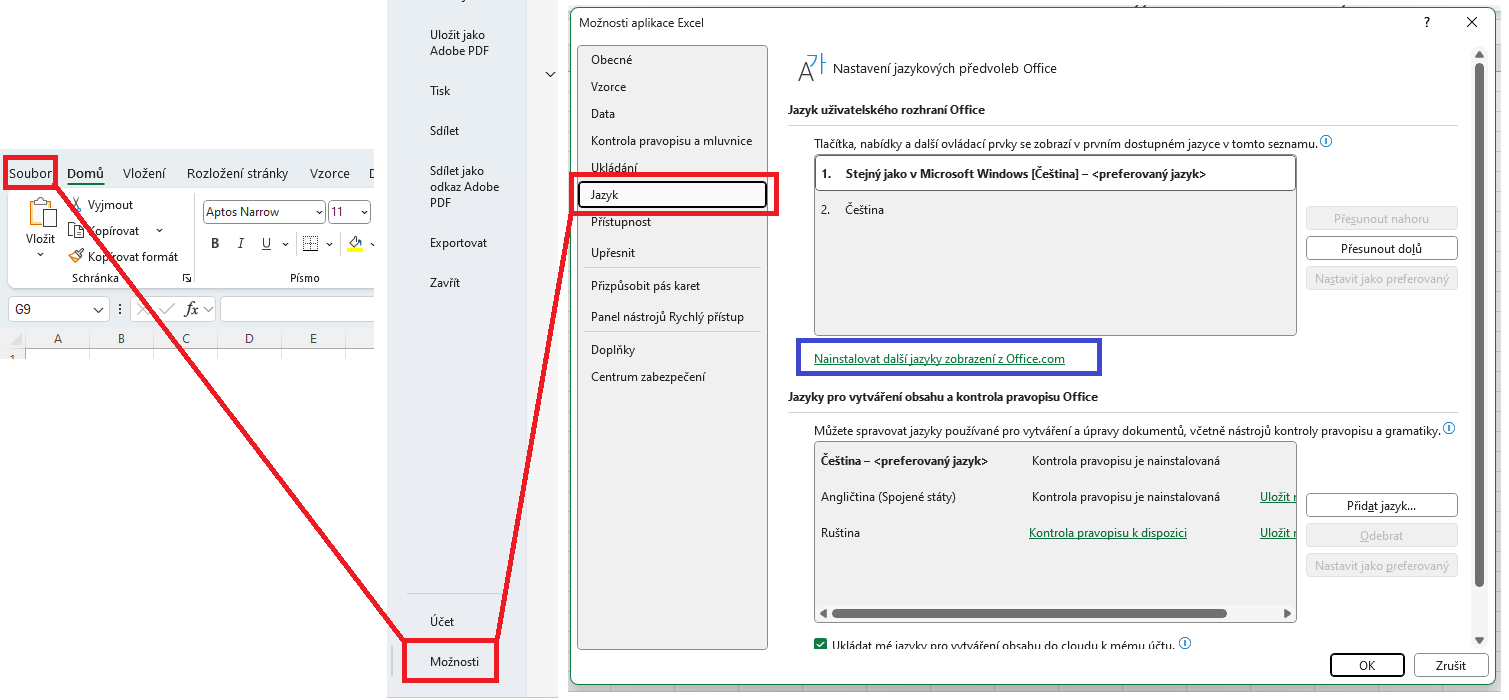The width and height of the screenshot is (1509, 700).
Task: Toggle Italic formatting in ribbon
Action: click(x=240, y=244)
